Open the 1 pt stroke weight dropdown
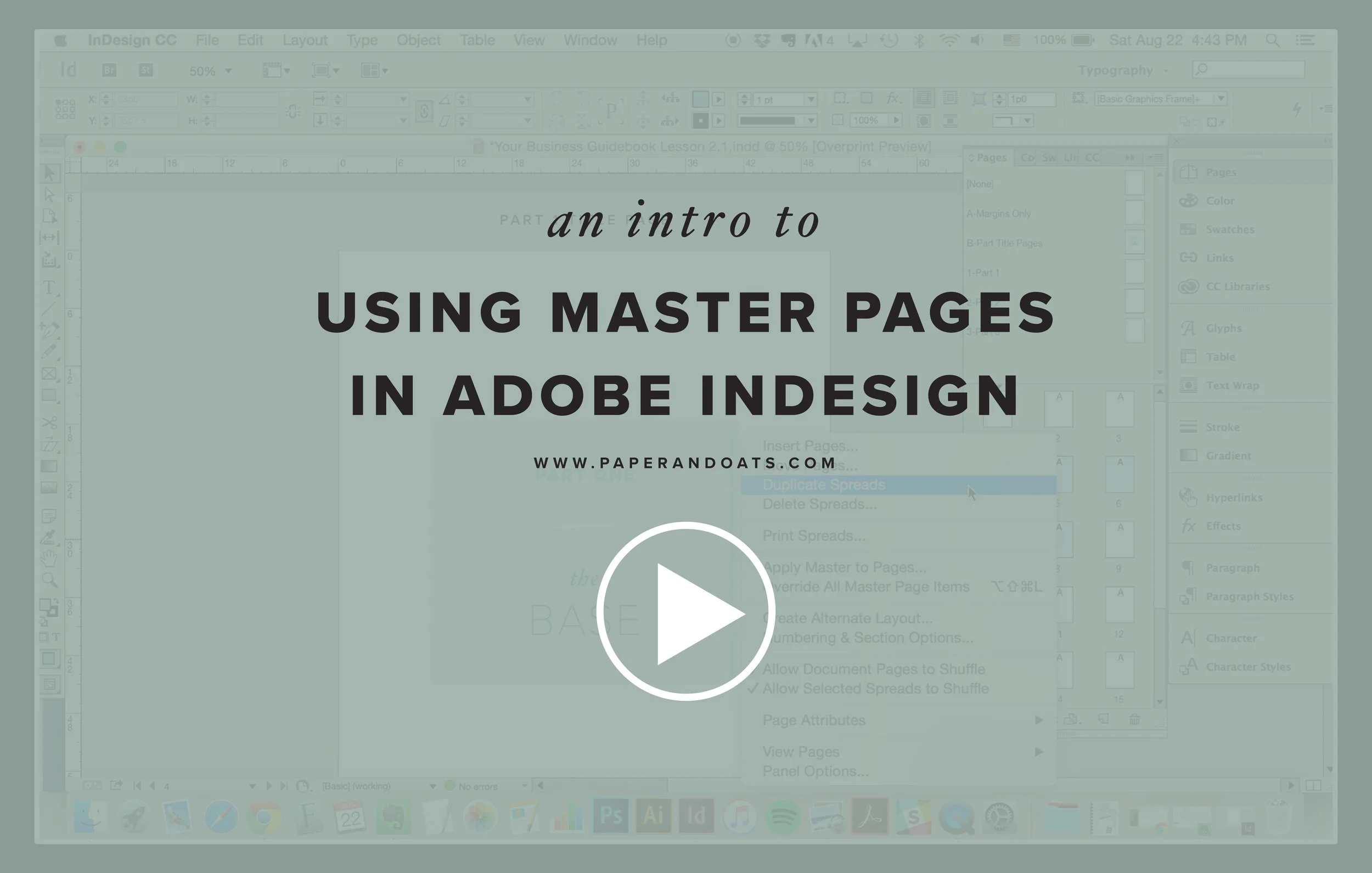Viewport: 1372px width, 873px height. point(811,100)
